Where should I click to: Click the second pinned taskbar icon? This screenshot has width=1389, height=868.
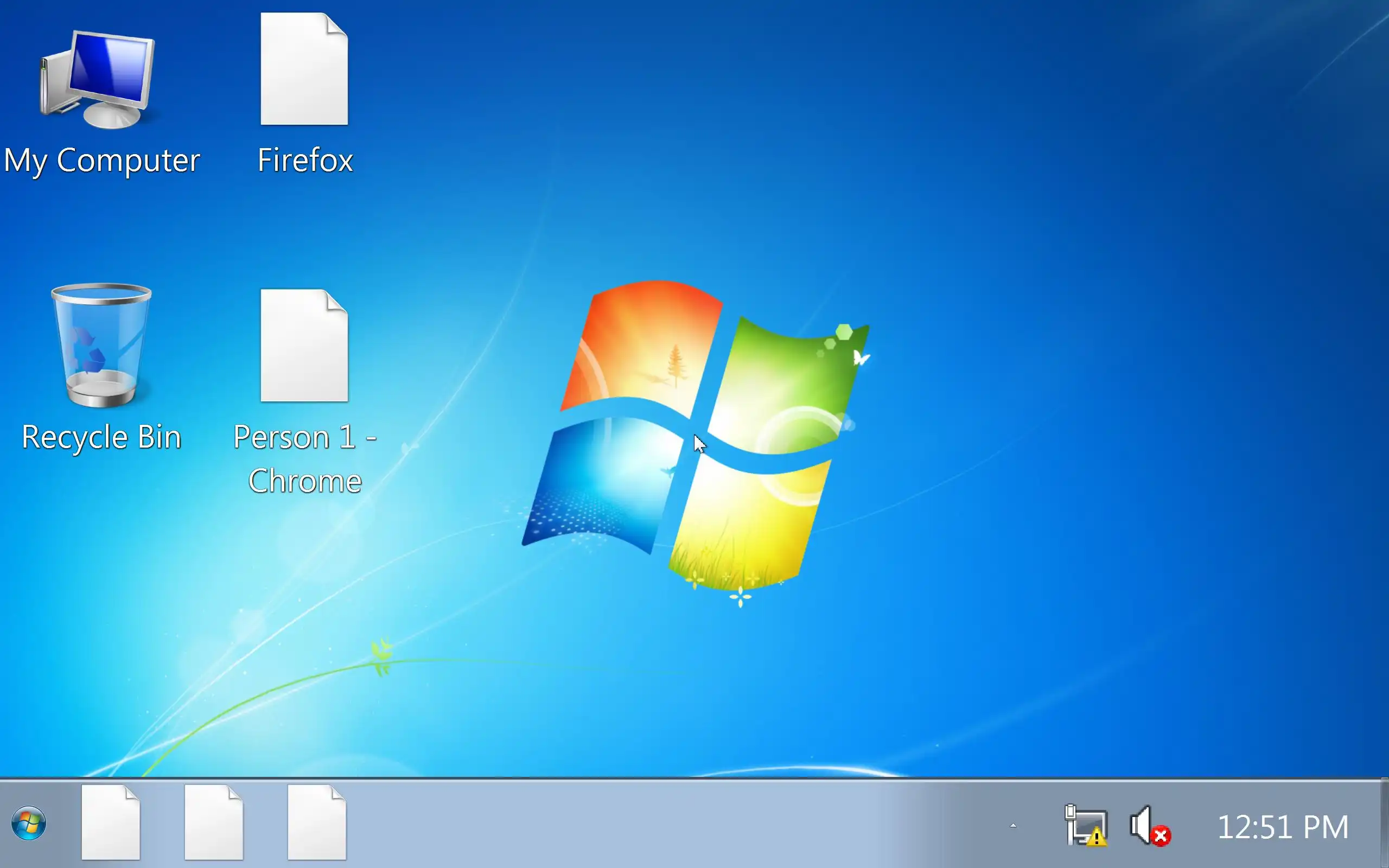coord(214,822)
